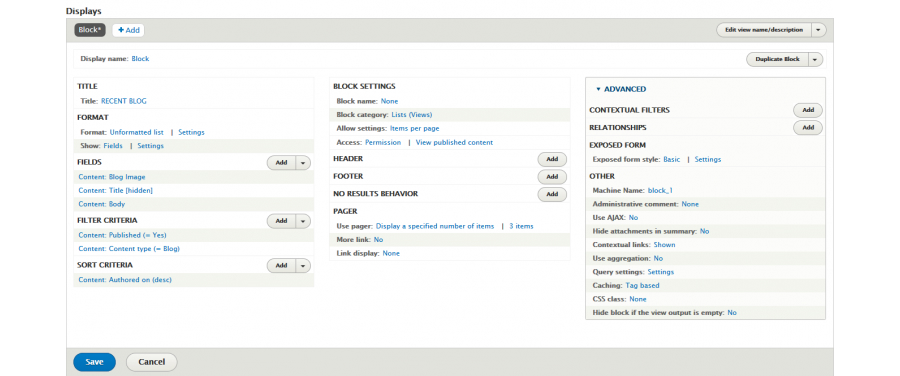Click the Show Fields link
Viewport: 900px width, 376px height.
[x=113, y=146]
